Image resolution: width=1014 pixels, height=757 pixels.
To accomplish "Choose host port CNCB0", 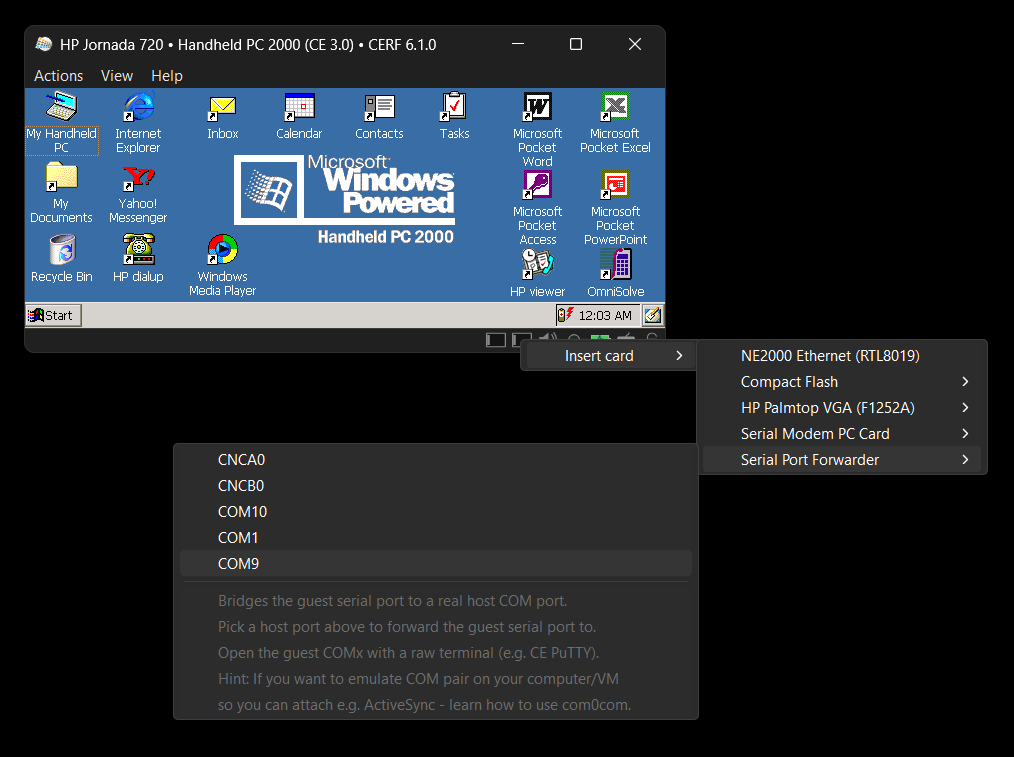I will [x=436, y=485].
